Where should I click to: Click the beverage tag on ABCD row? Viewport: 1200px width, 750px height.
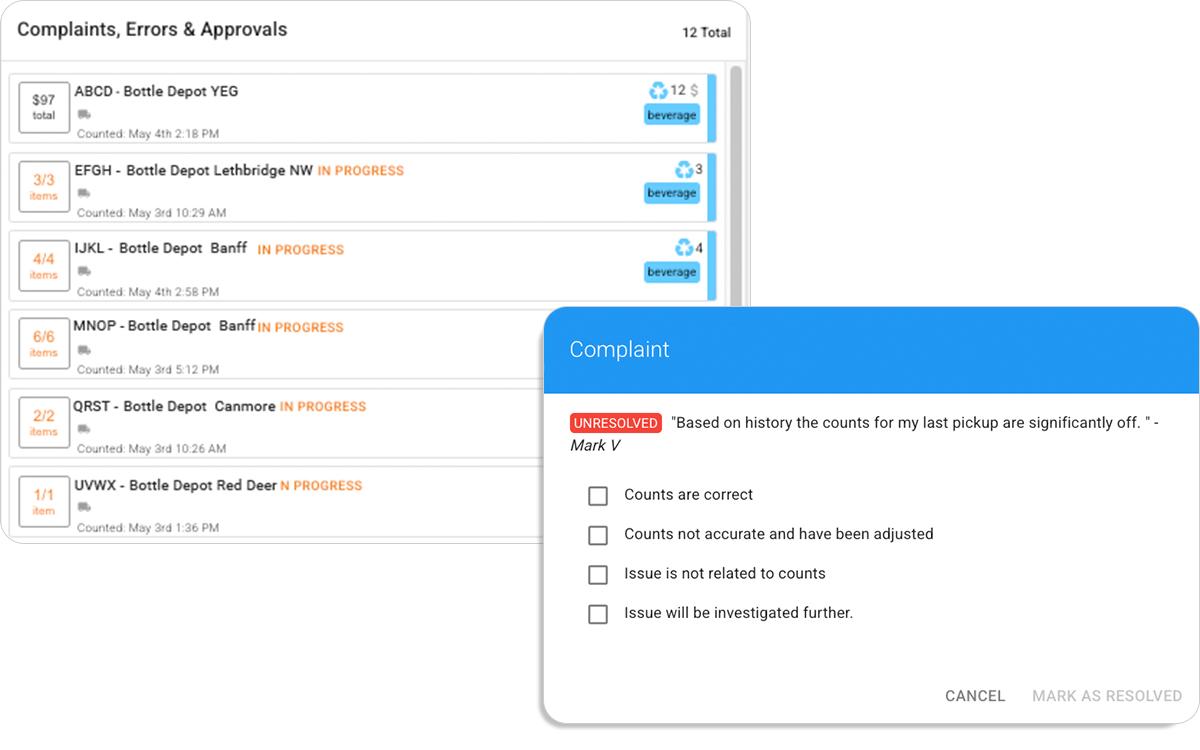pyautogui.click(x=671, y=115)
